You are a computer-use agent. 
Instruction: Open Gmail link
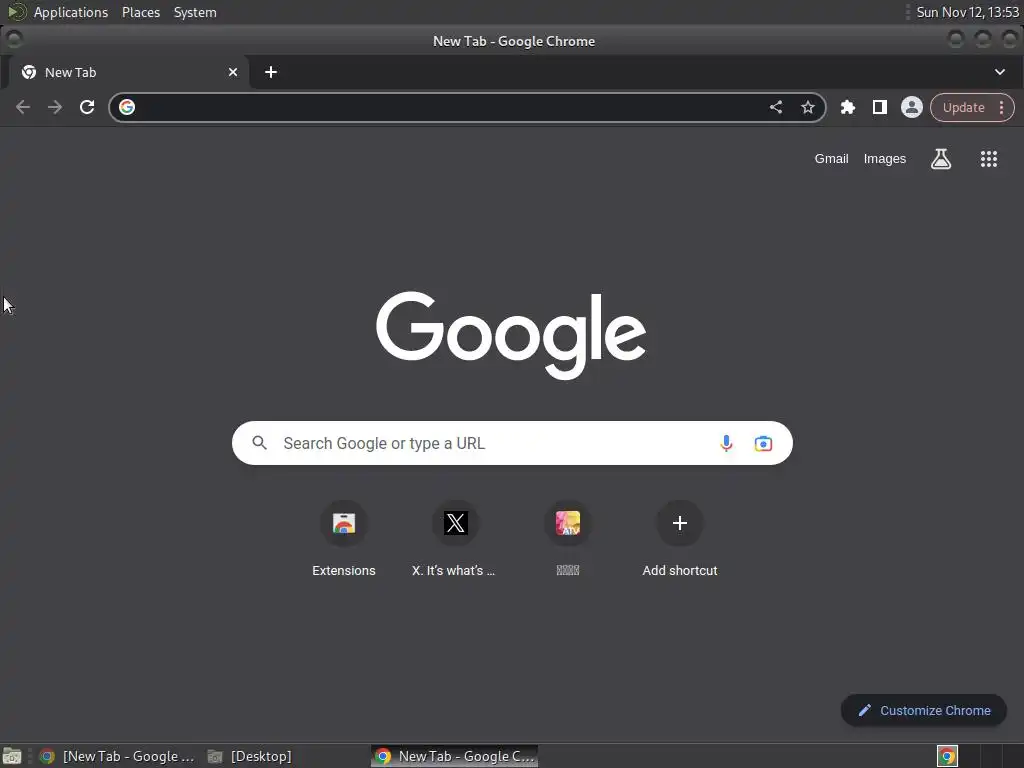click(x=831, y=159)
